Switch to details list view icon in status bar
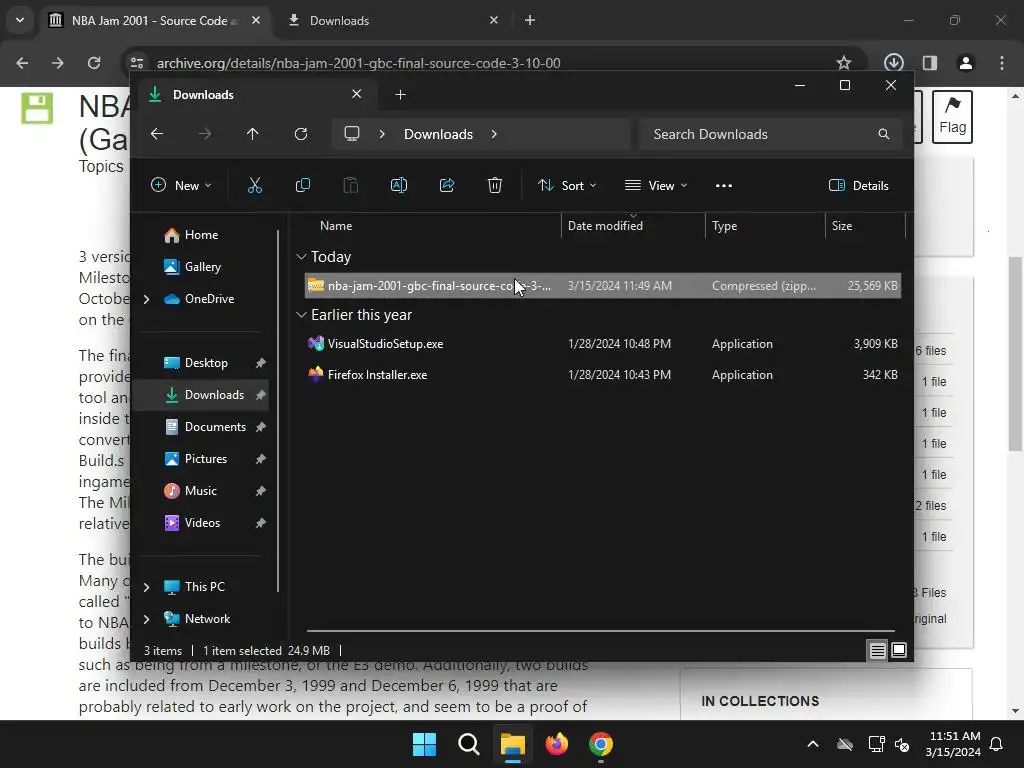 click(x=877, y=650)
